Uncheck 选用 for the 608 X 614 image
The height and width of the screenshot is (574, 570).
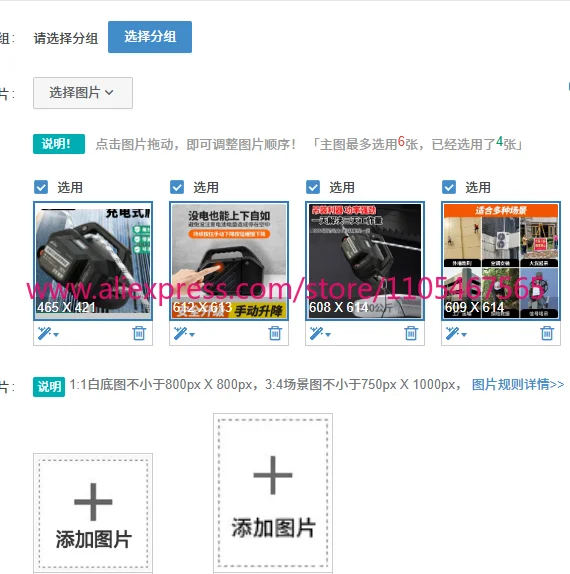pyautogui.click(x=313, y=187)
